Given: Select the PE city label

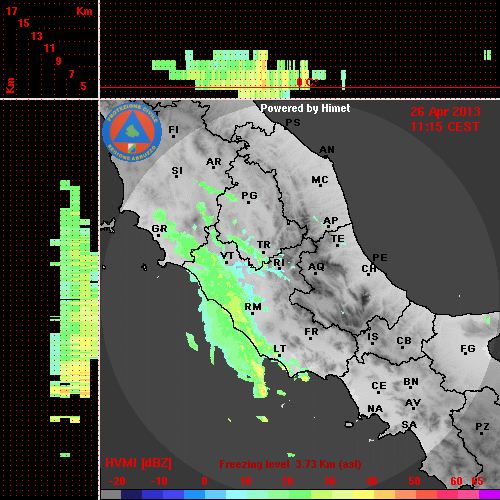Looking at the screenshot, I should pyautogui.click(x=380, y=257).
